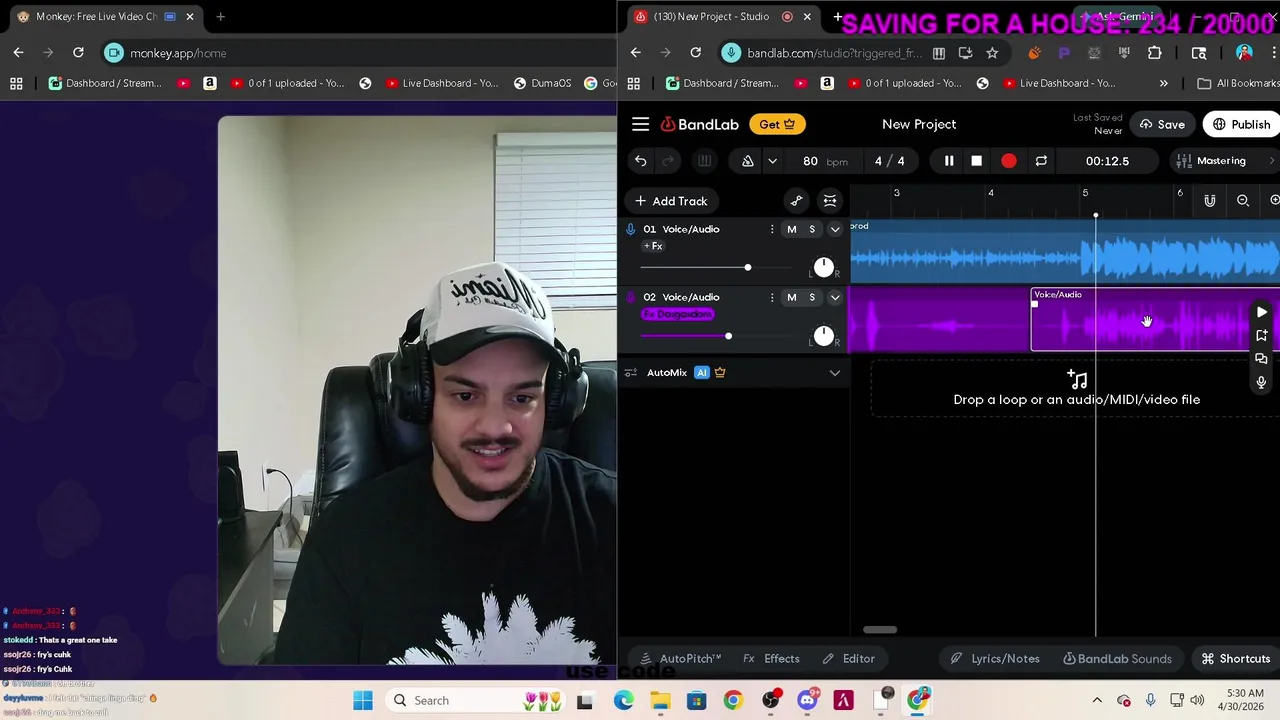The width and height of the screenshot is (1280, 720).
Task: Zoom out the timeline
Action: tap(1242, 201)
